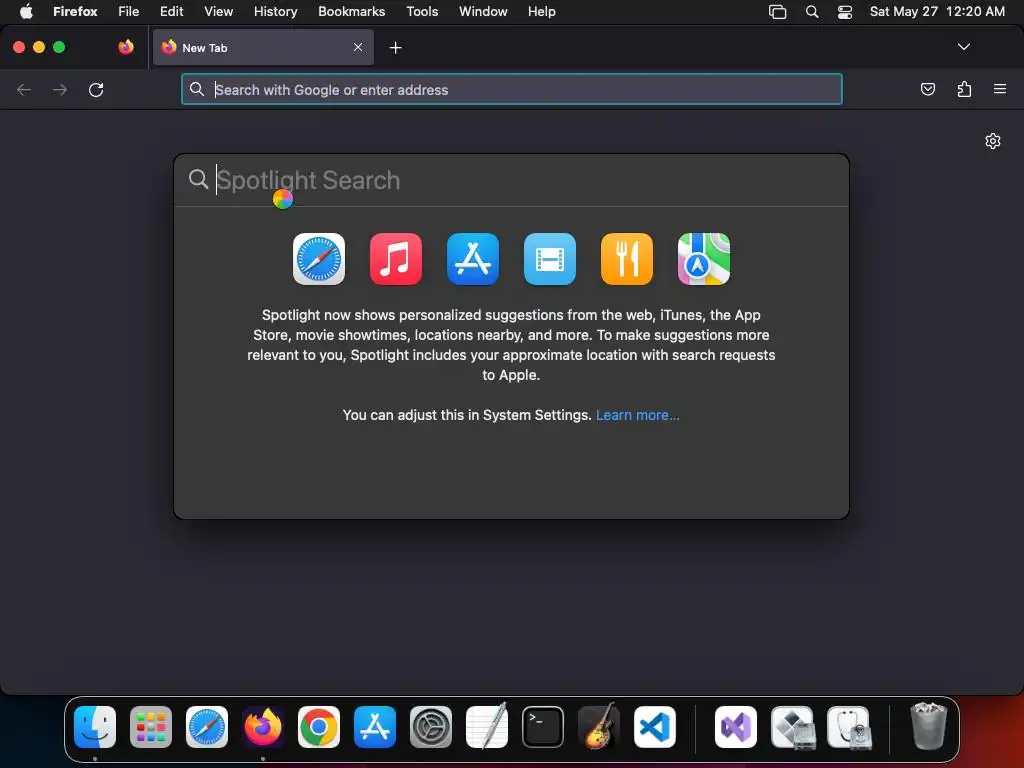
Task: Open the Maps icon in Spotlight
Action: coord(704,259)
